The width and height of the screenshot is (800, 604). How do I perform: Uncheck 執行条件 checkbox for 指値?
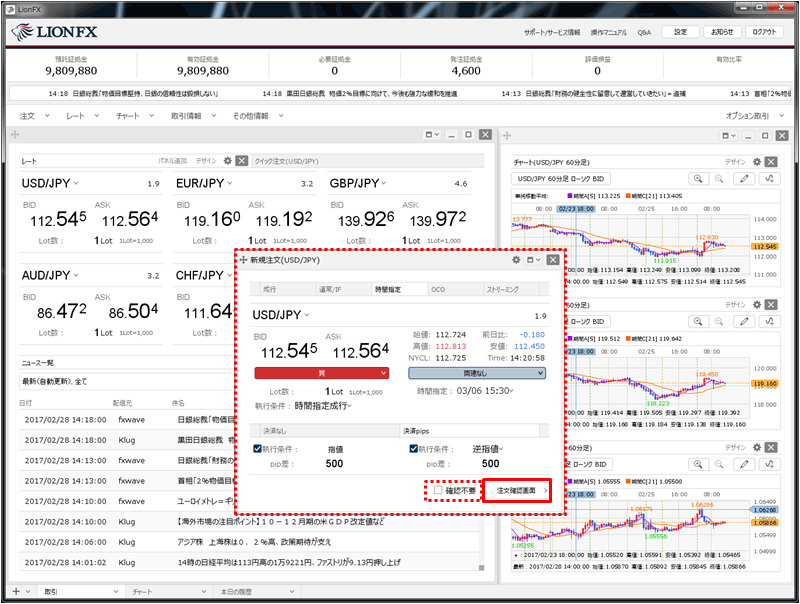pyautogui.click(x=258, y=449)
